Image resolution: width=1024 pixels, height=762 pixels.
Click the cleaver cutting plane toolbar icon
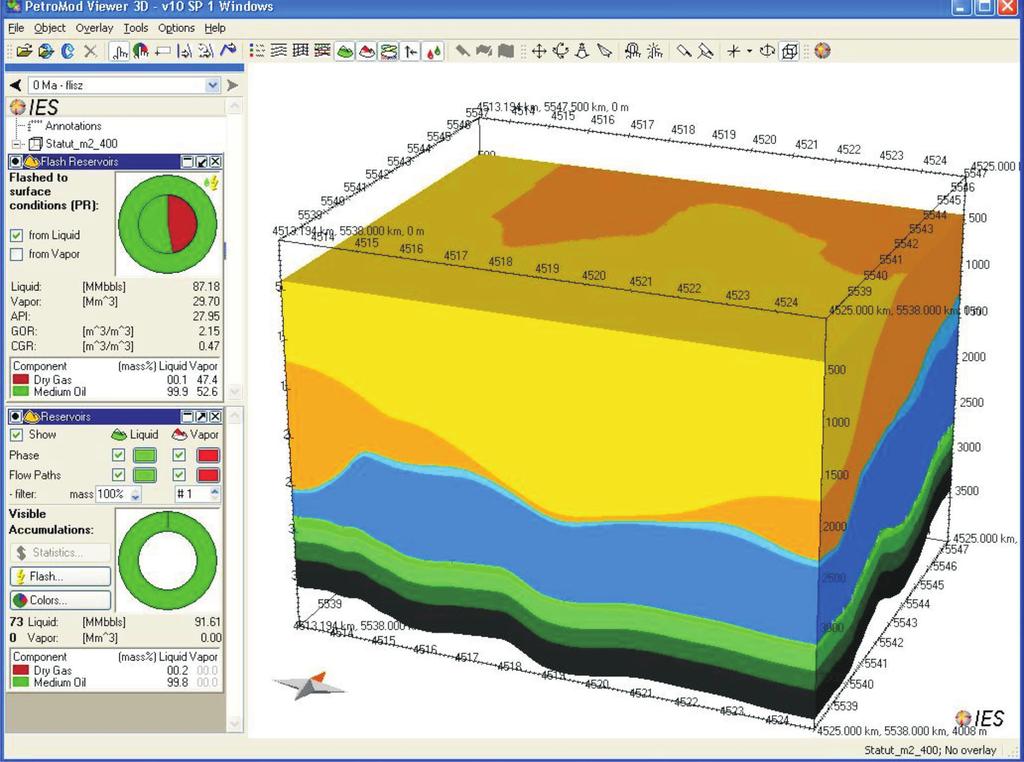coord(684,51)
